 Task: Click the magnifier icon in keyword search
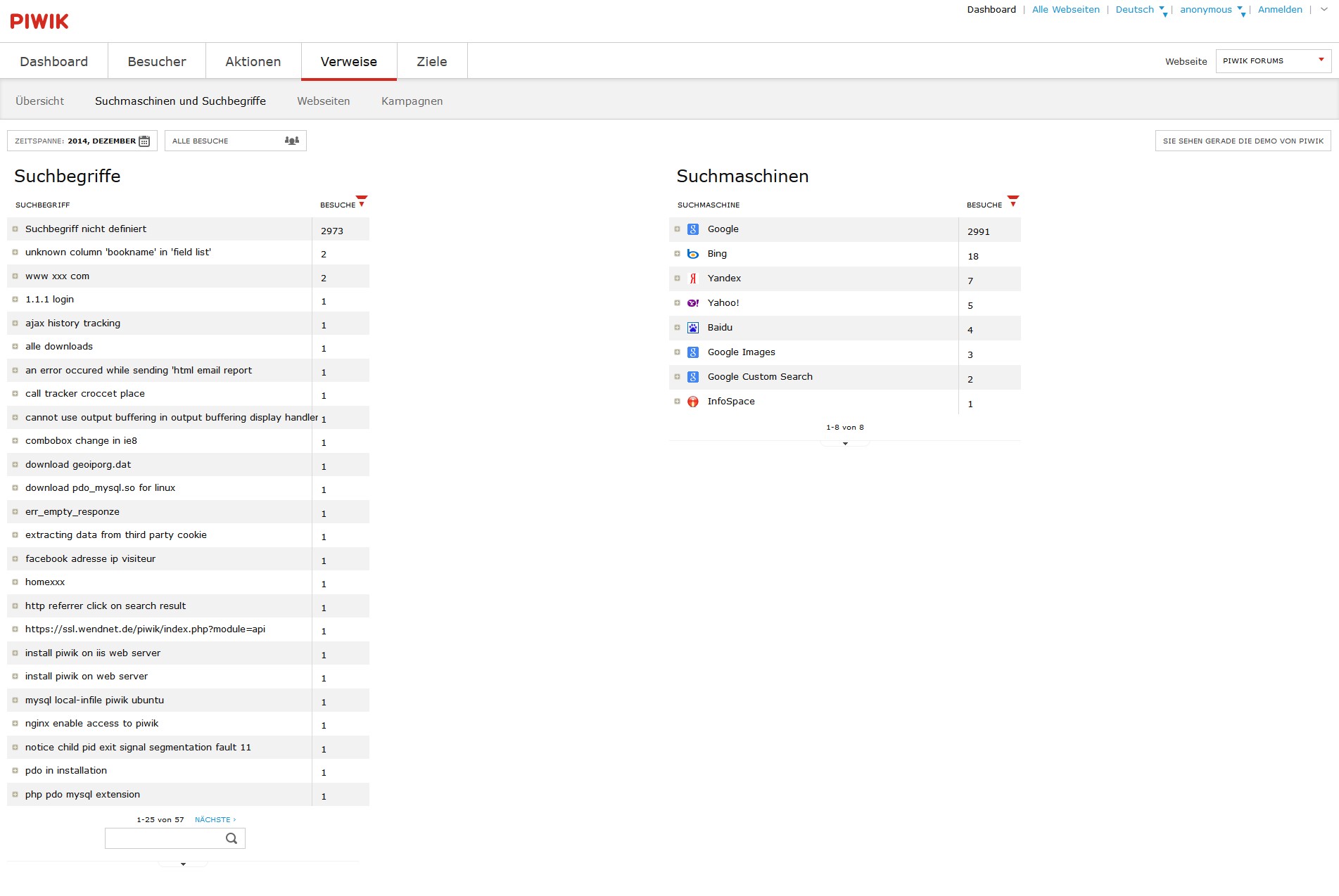pyautogui.click(x=231, y=838)
